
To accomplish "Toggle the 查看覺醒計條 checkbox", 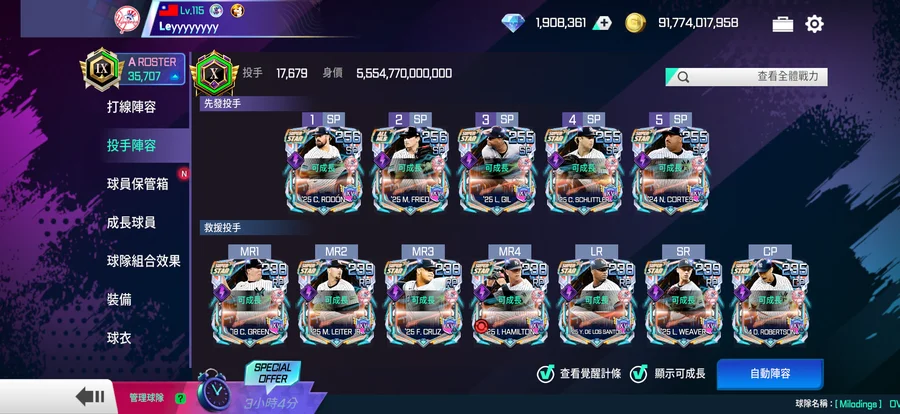I will 545,374.
